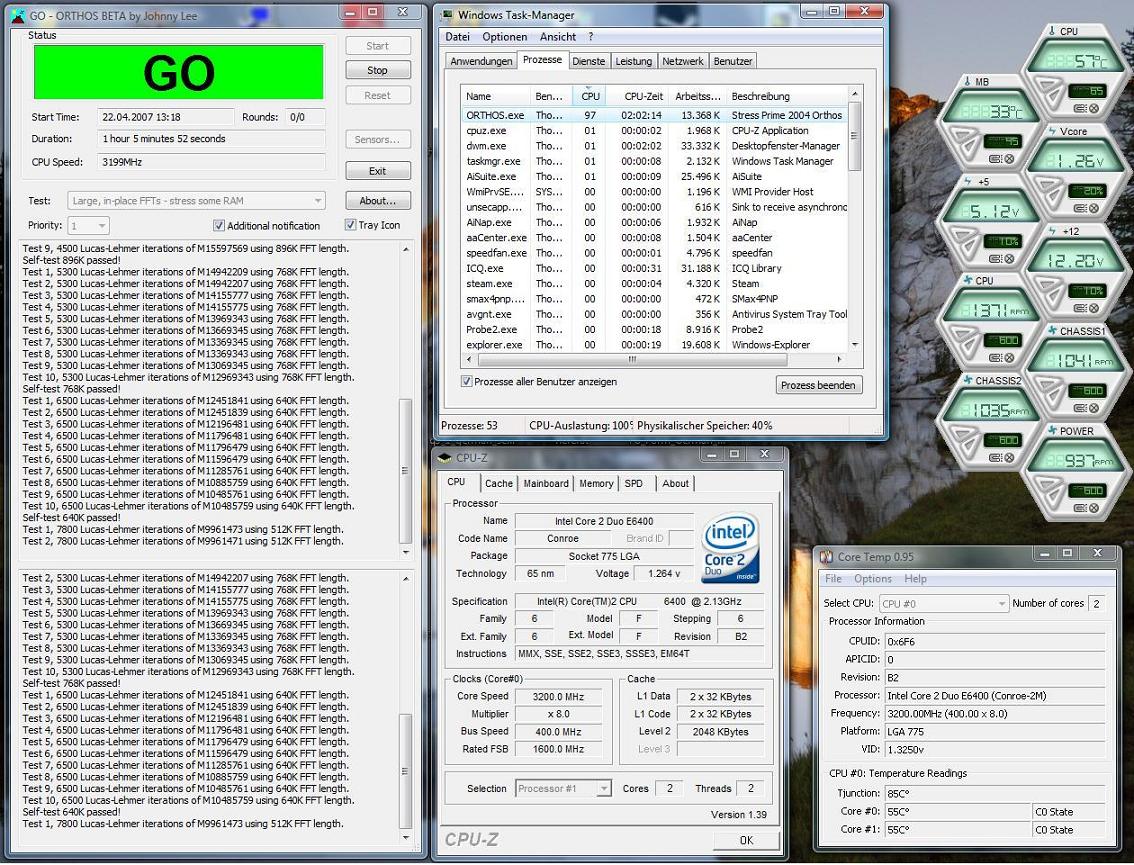Image resolution: width=1134 pixels, height=865 pixels.
Task: Open the SPD tab in CPU-Z
Action: (x=634, y=483)
